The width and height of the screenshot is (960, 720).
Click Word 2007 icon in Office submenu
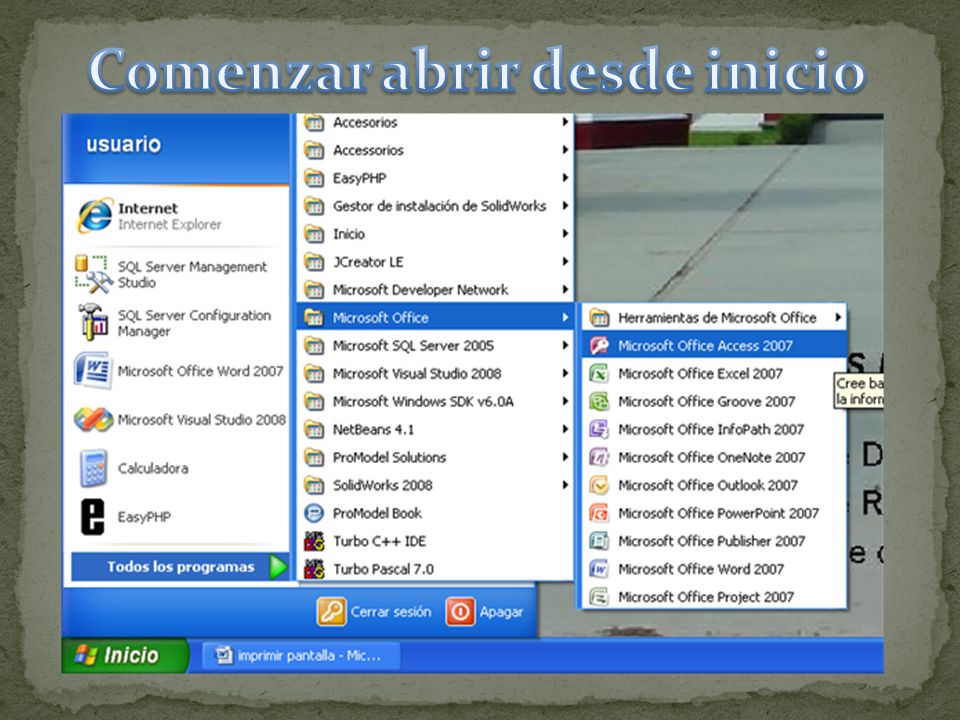[599, 569]
